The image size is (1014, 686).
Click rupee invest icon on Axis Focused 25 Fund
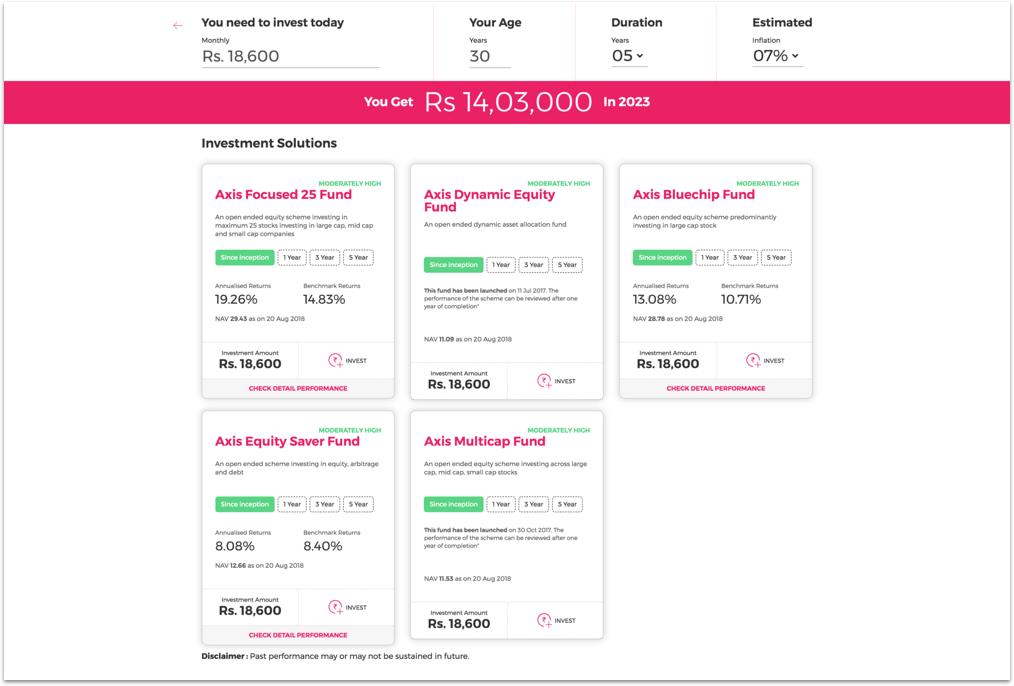pos(335,361)
